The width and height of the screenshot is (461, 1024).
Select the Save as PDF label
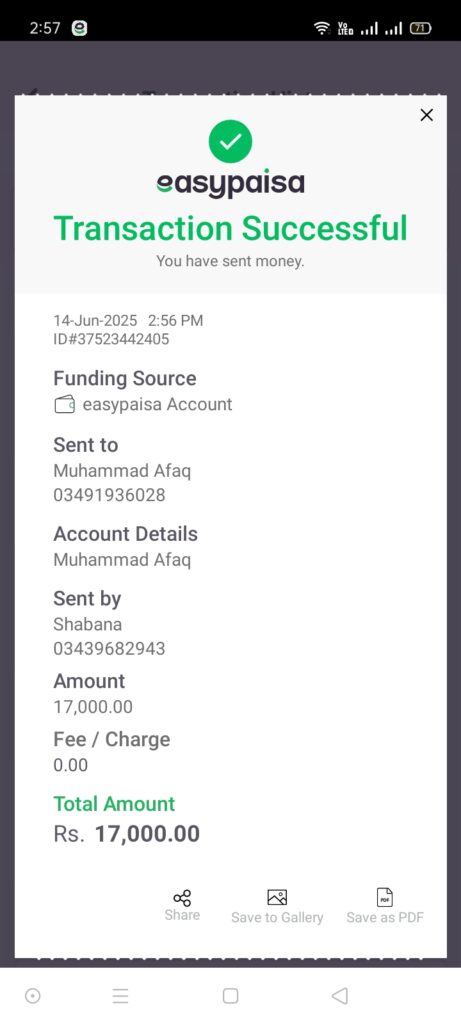tap(385, 918)
